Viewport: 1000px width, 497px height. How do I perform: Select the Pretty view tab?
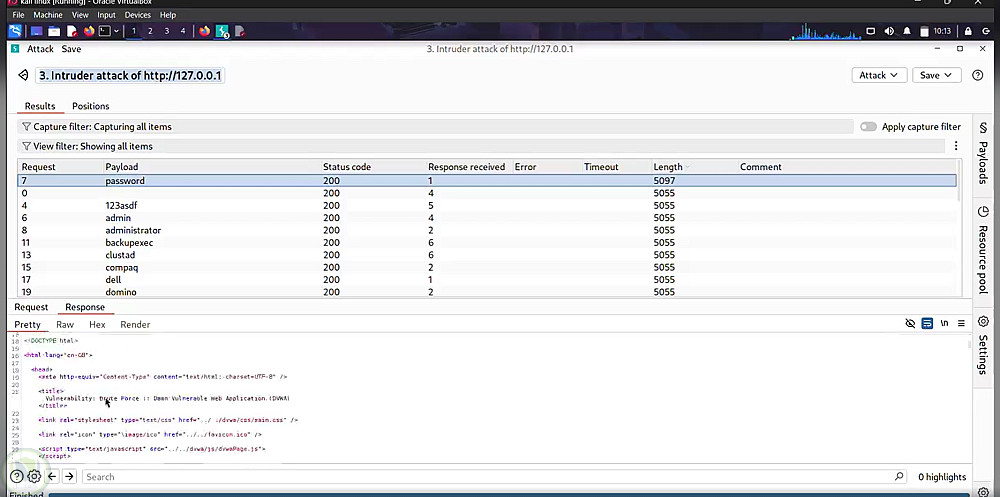(x=27, y=324)
